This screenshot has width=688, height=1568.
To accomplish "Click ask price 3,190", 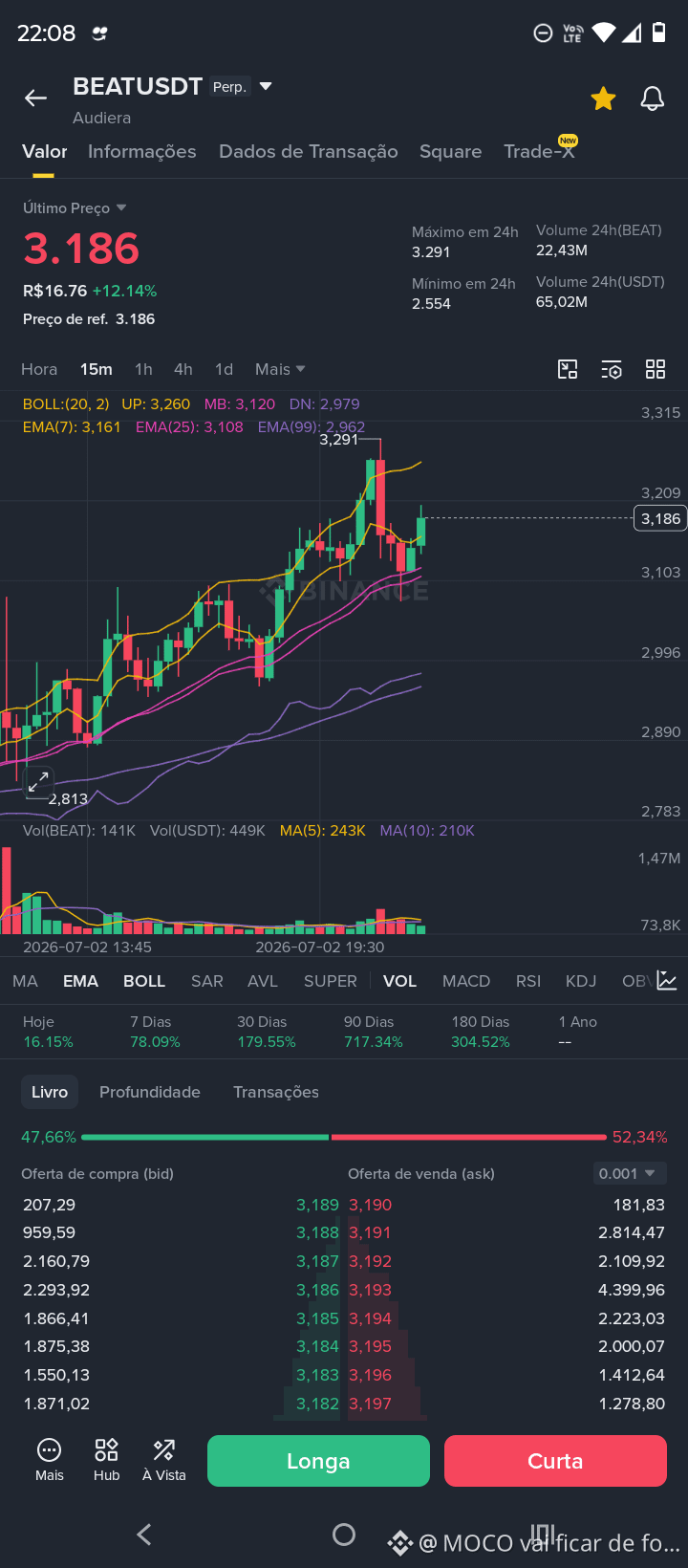I will (371, 1205).
